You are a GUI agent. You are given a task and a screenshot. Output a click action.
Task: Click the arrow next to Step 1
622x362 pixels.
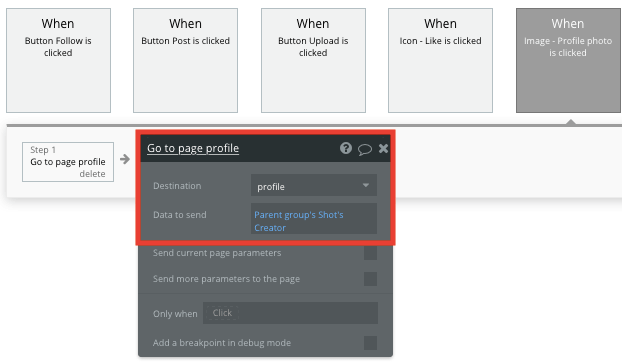[125, 159]
